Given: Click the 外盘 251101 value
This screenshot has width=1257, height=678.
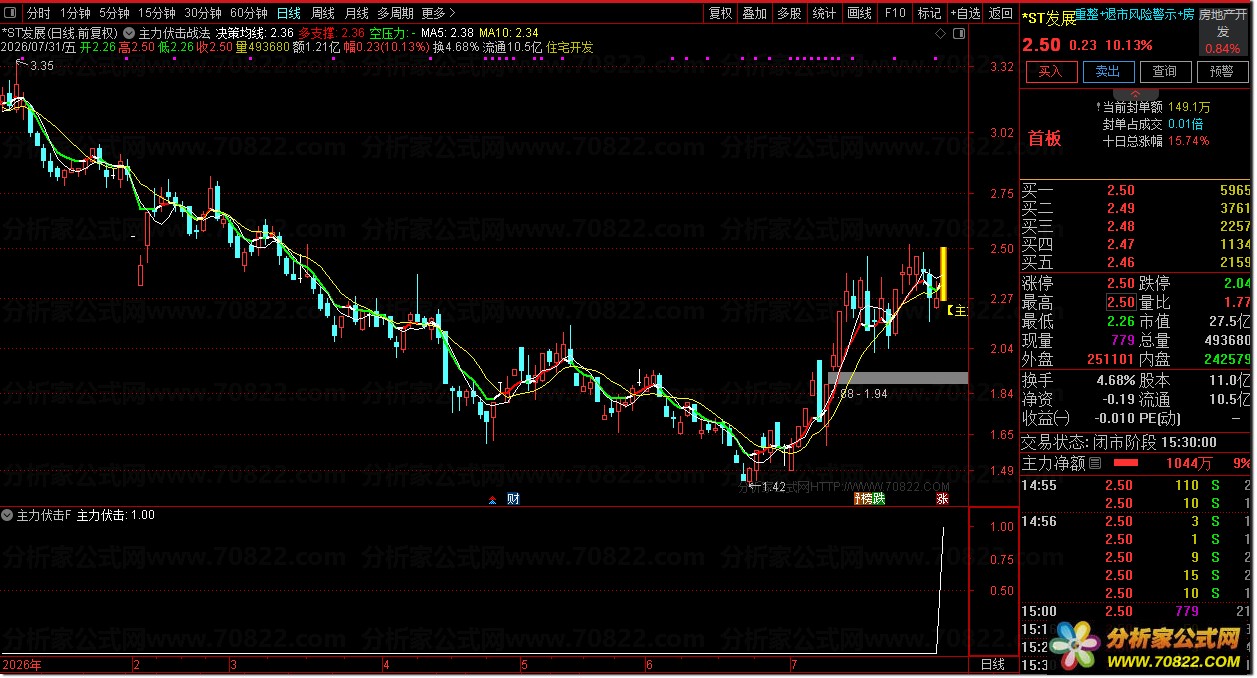Looking at the screenshot, I should click(1111, 359).
